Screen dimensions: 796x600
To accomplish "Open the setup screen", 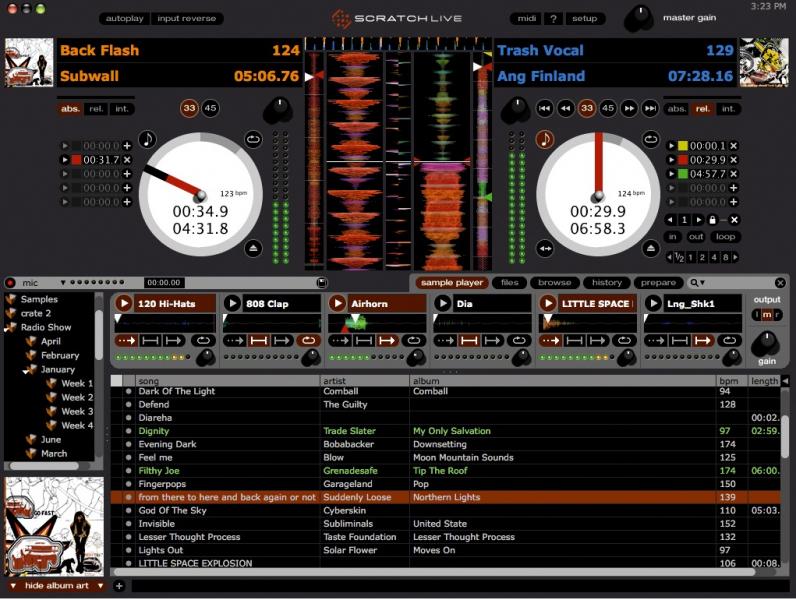I will tap(584, 18).
